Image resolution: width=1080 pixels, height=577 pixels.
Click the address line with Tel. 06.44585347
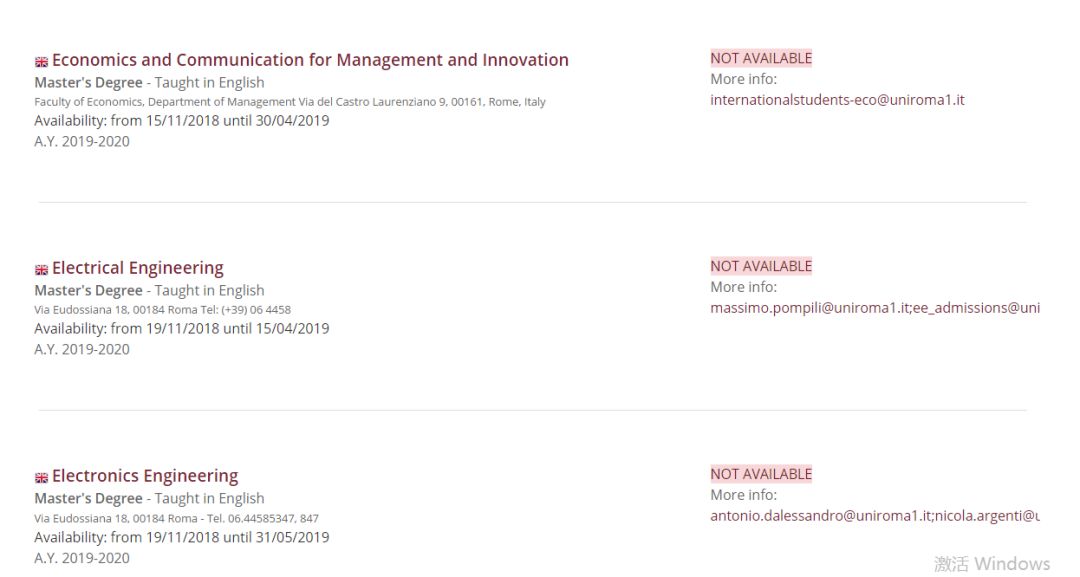(176, 518)
